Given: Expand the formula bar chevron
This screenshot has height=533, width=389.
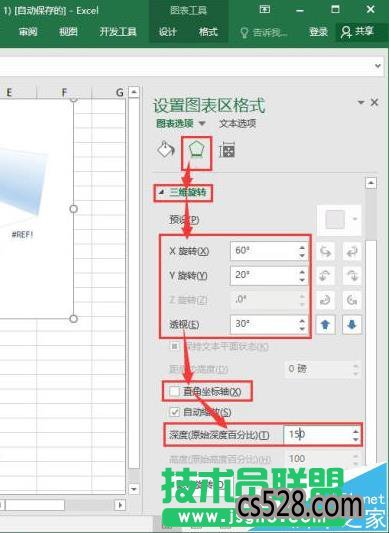Looking at the screenshot, I should point(378,66).
